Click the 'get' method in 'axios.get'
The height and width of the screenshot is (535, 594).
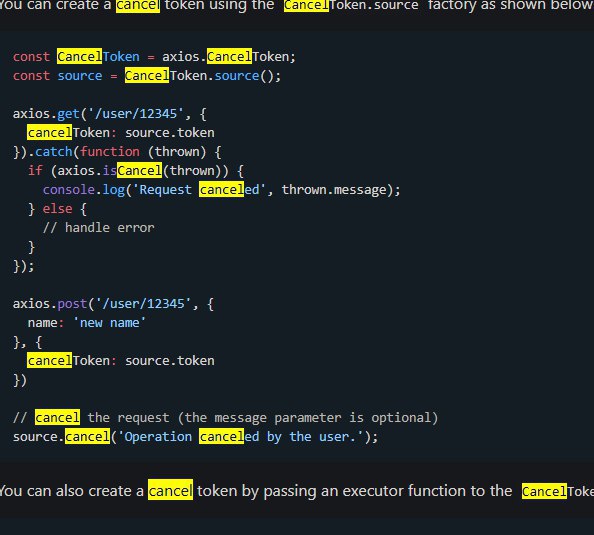pyautogui.click(x=69, y=114)
